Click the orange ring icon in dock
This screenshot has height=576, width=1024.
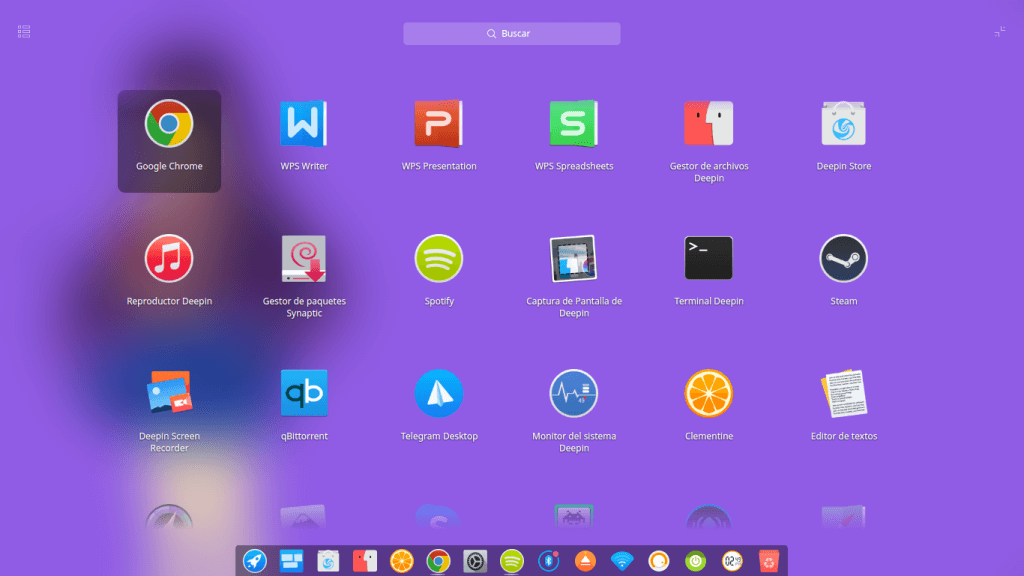658,561
